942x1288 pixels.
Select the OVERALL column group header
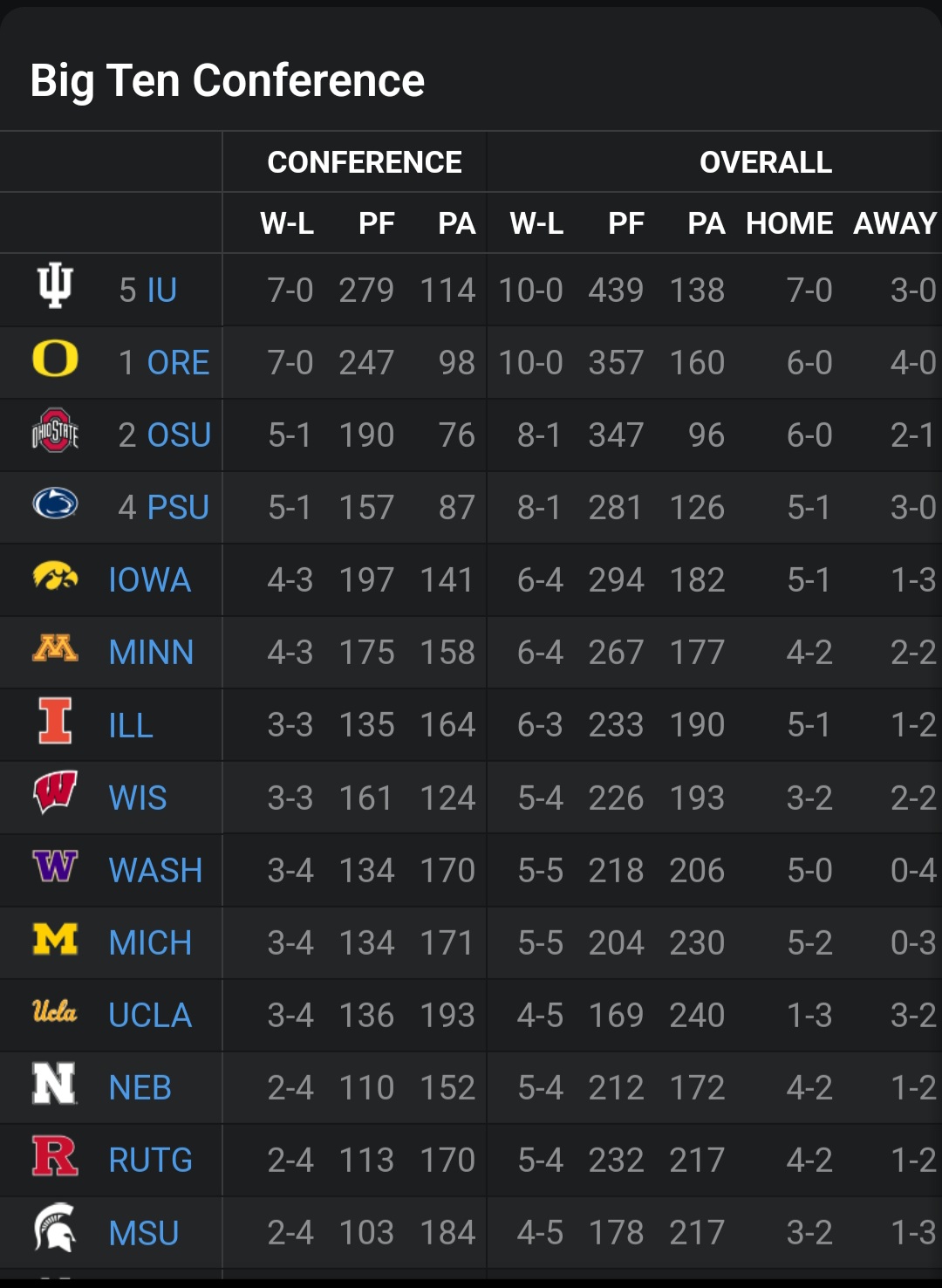click(x=766, y=162)
